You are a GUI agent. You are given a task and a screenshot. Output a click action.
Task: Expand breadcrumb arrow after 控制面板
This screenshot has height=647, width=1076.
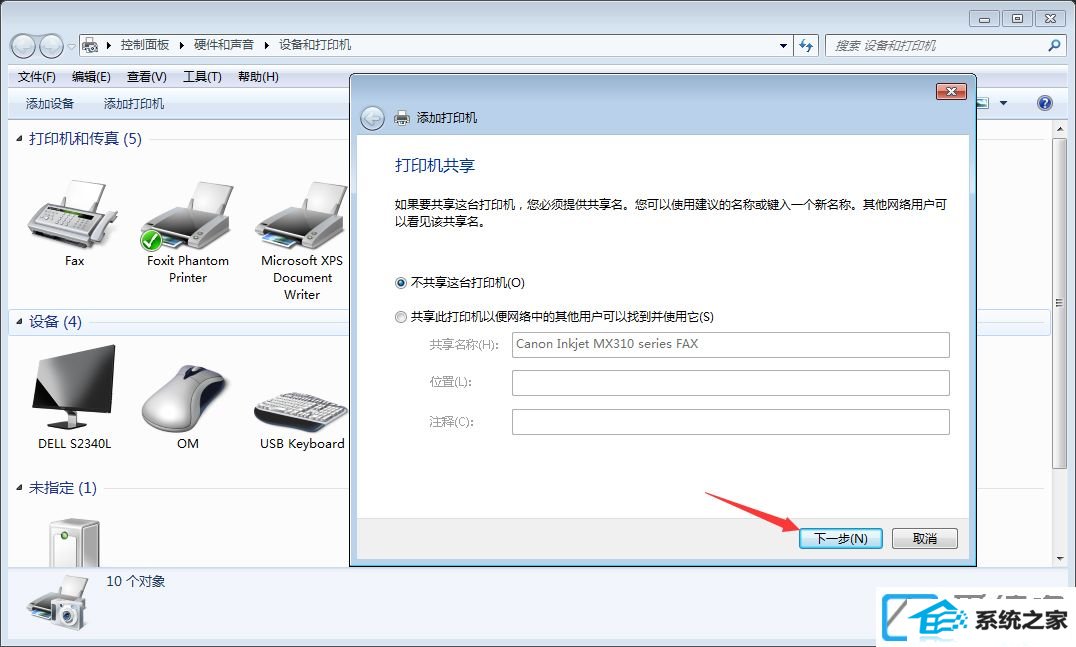click(x=181, y=45)
